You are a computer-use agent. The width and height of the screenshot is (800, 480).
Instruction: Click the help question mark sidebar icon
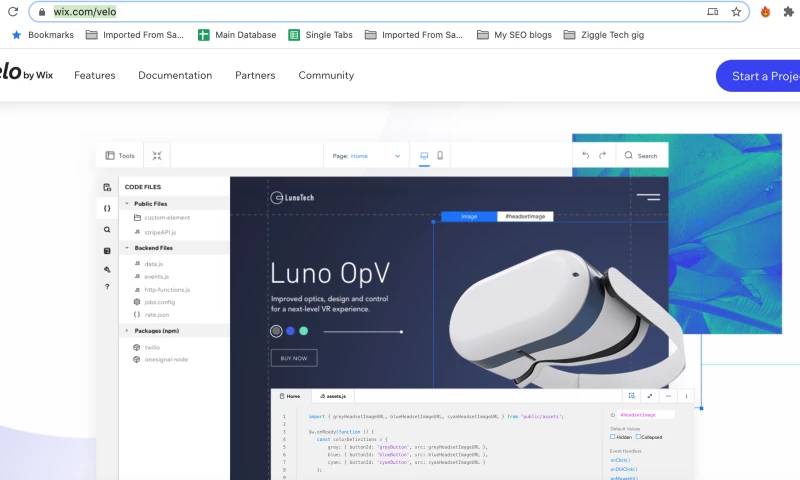pos(107,287)
